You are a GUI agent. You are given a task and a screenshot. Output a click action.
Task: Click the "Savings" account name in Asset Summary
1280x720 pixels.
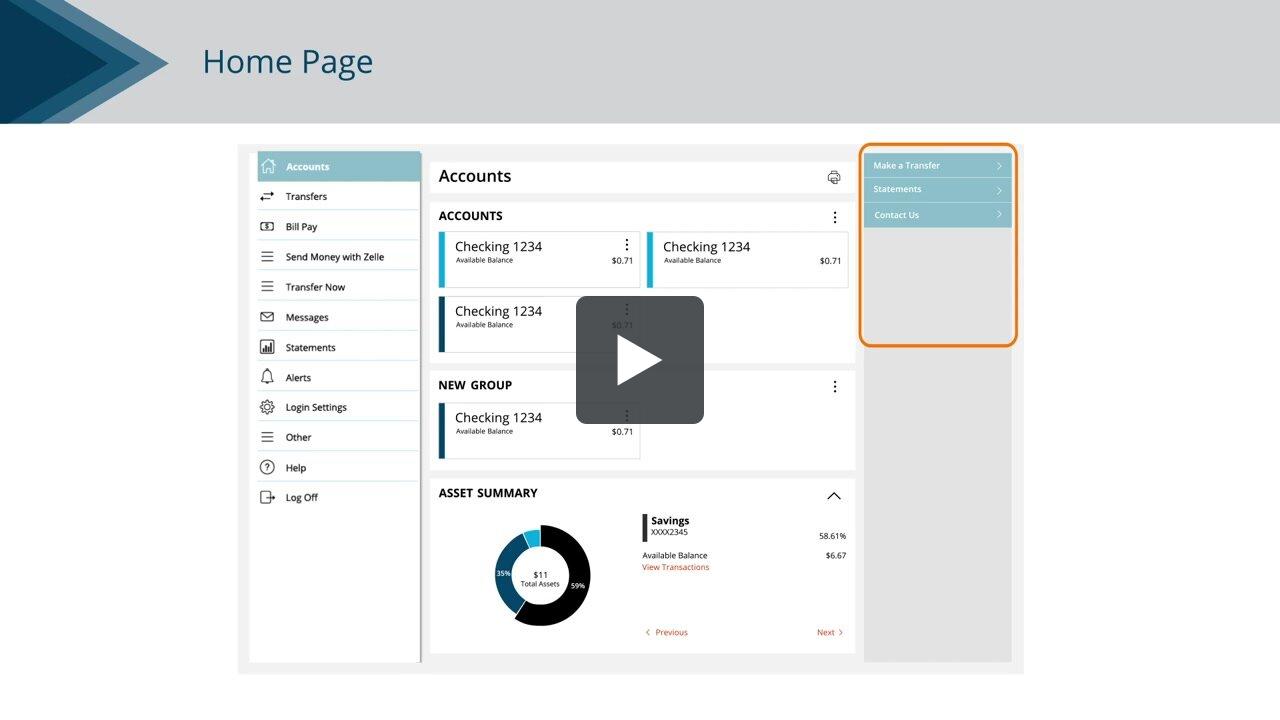tap(670, 521)
